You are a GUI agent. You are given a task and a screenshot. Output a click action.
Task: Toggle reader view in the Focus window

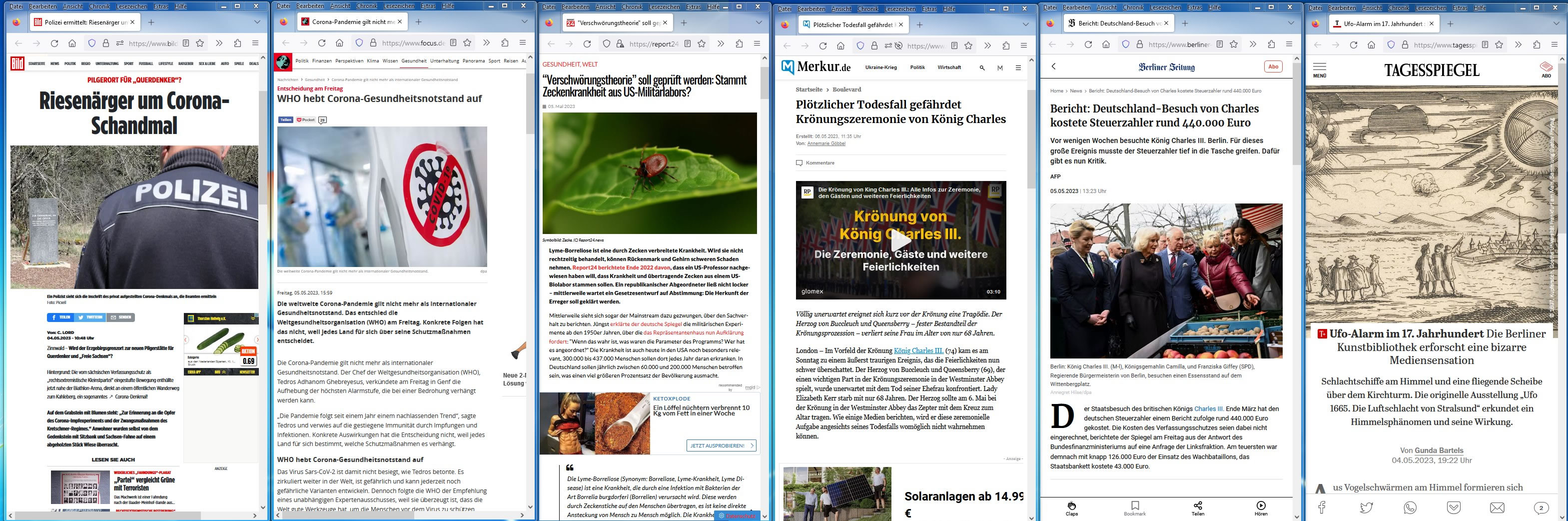click(453, 42)
